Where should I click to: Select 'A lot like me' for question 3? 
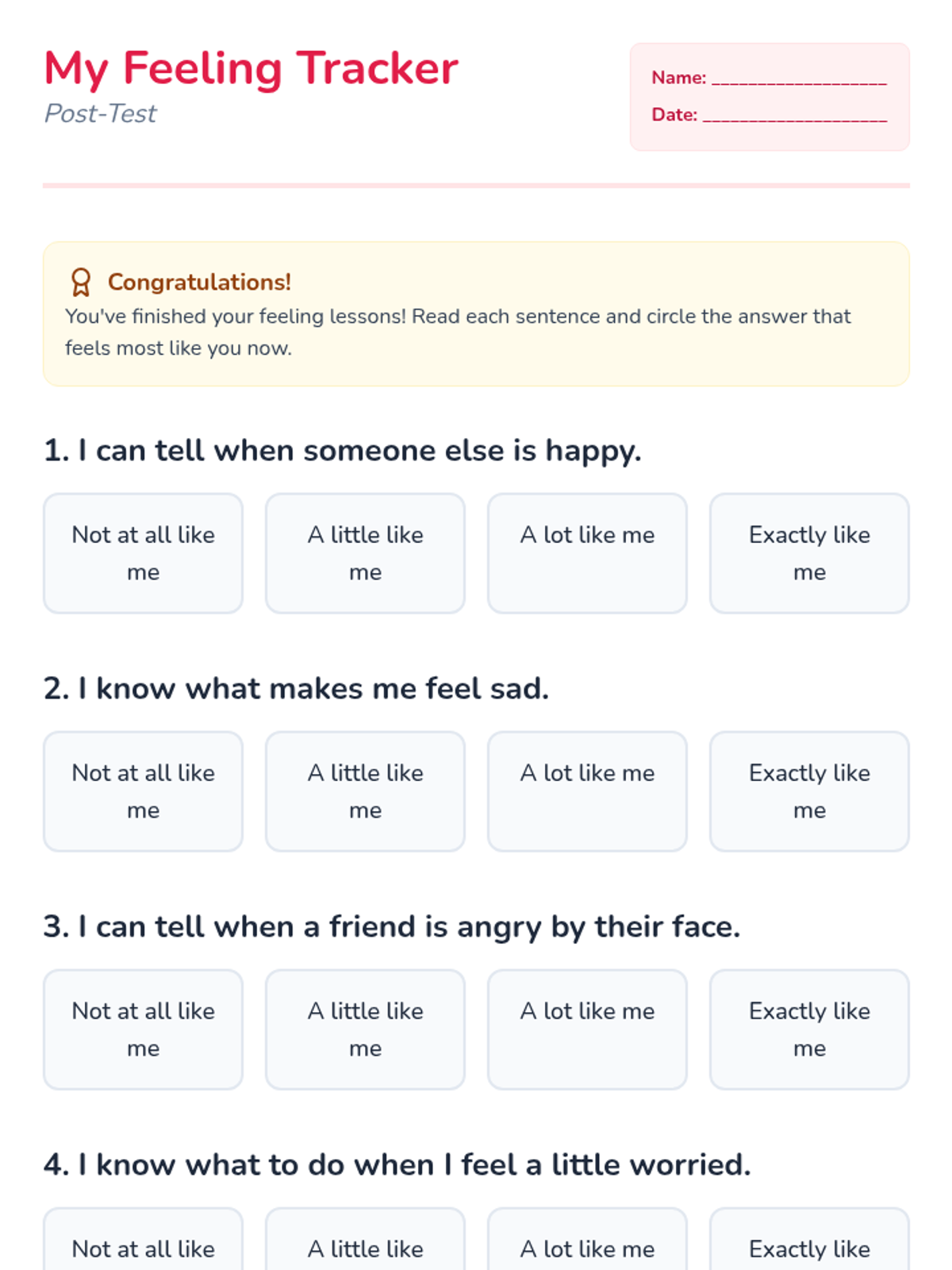coord(587,1029)
